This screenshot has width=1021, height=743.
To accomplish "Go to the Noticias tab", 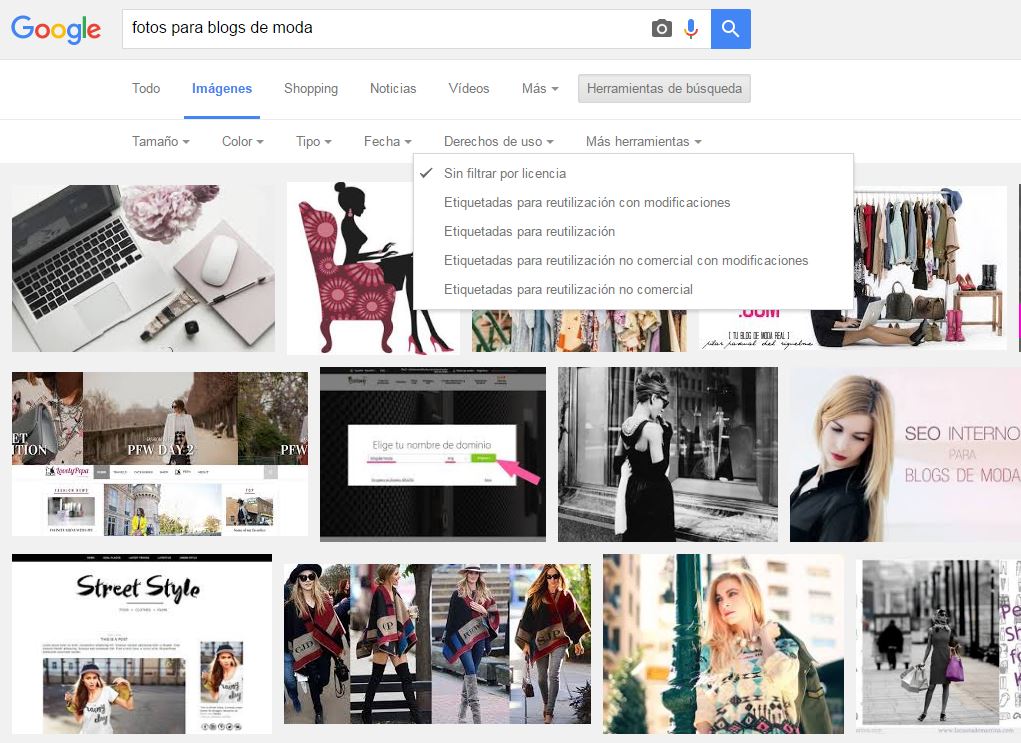I will tap(393, 89).
